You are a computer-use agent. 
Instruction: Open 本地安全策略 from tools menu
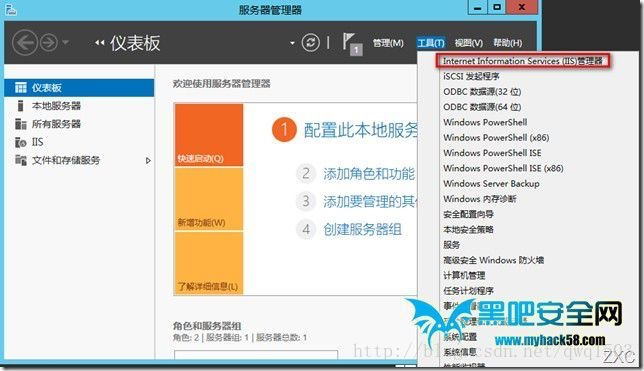click(468, 230)
